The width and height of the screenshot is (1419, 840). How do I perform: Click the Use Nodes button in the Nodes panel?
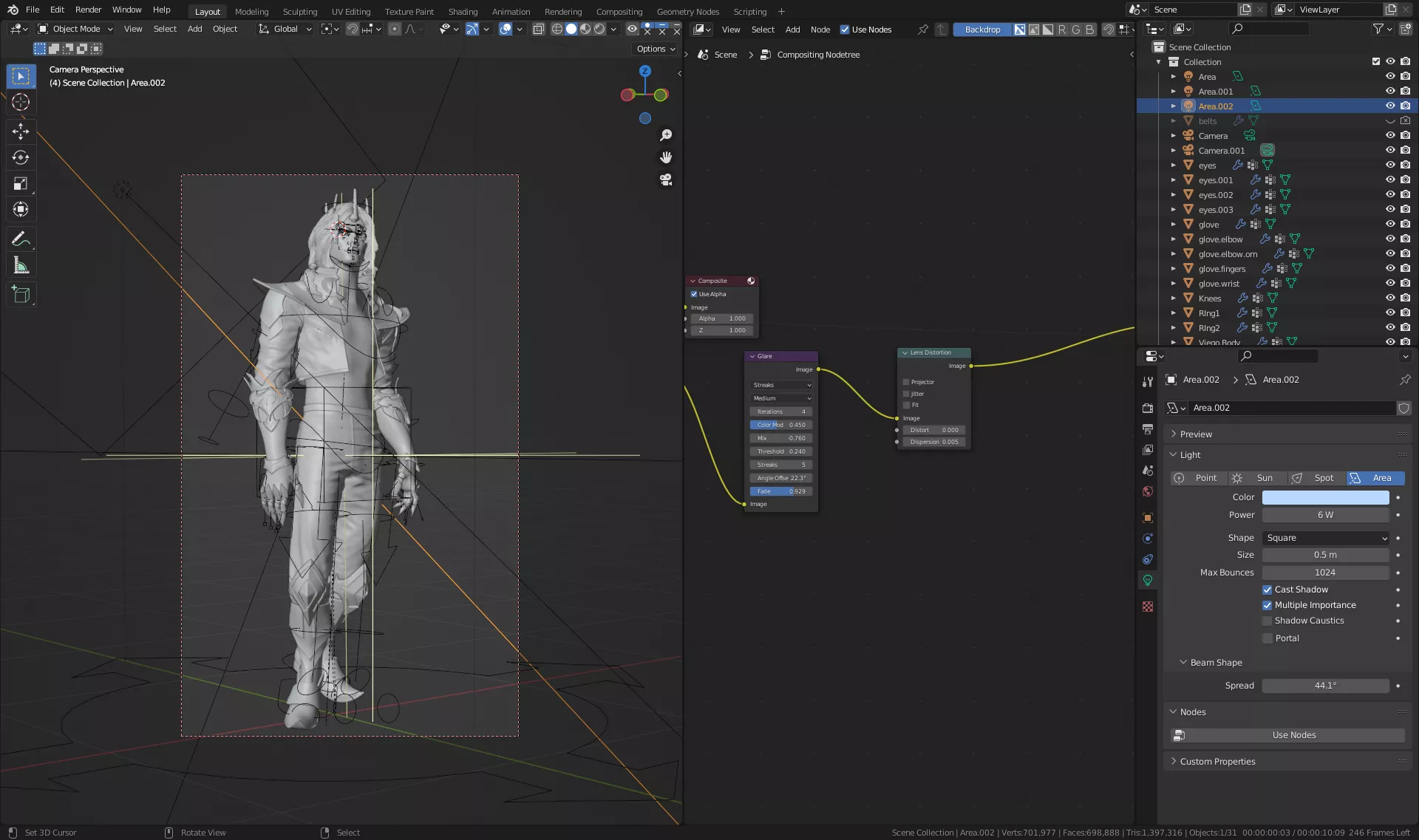coord(1293,735)
